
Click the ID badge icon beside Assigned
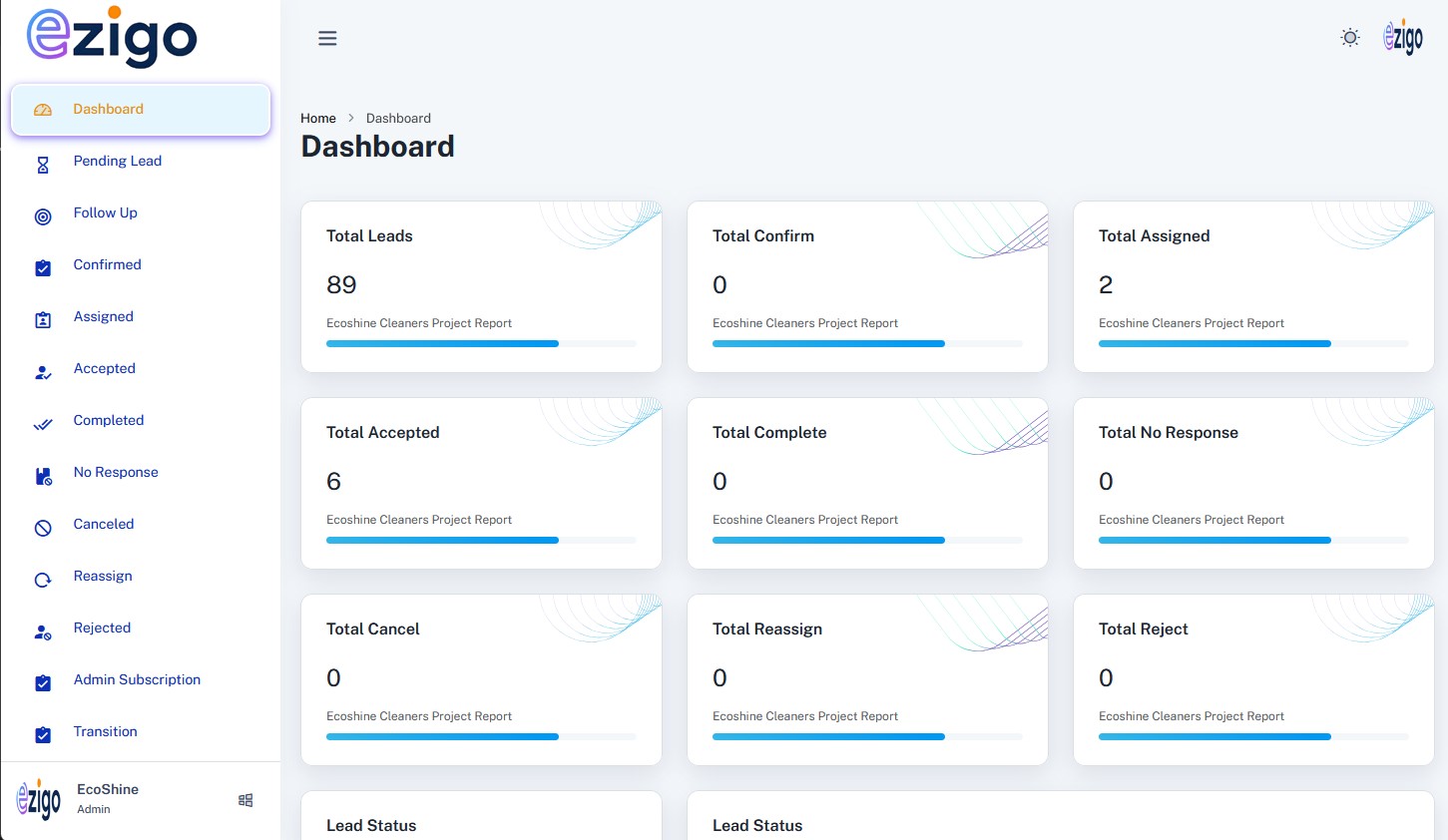point(43,320)
